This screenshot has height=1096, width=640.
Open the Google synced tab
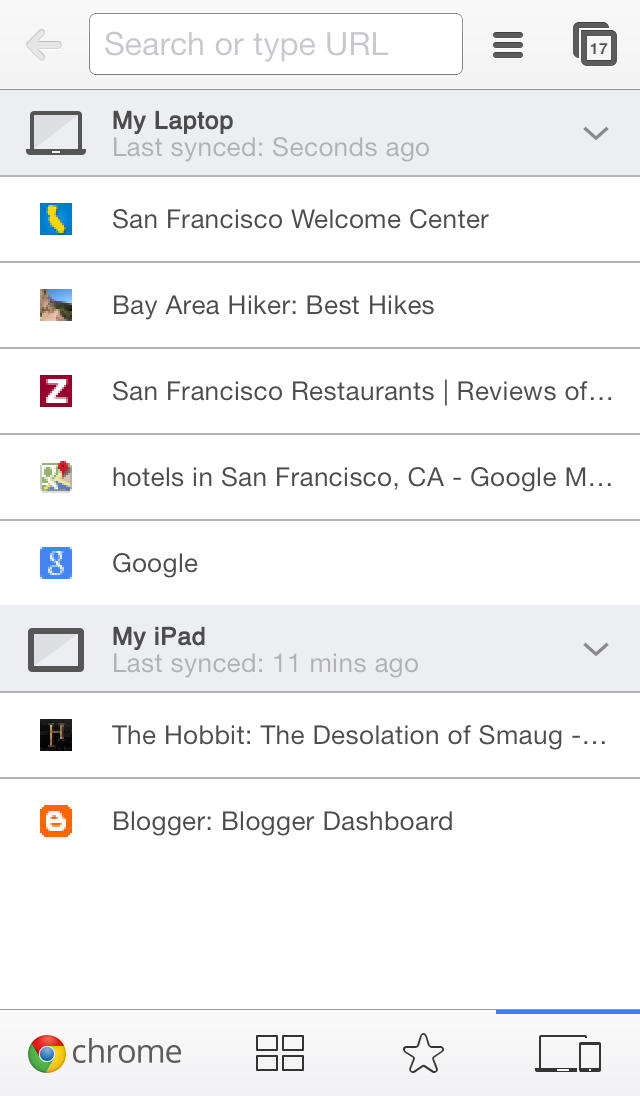155,563
